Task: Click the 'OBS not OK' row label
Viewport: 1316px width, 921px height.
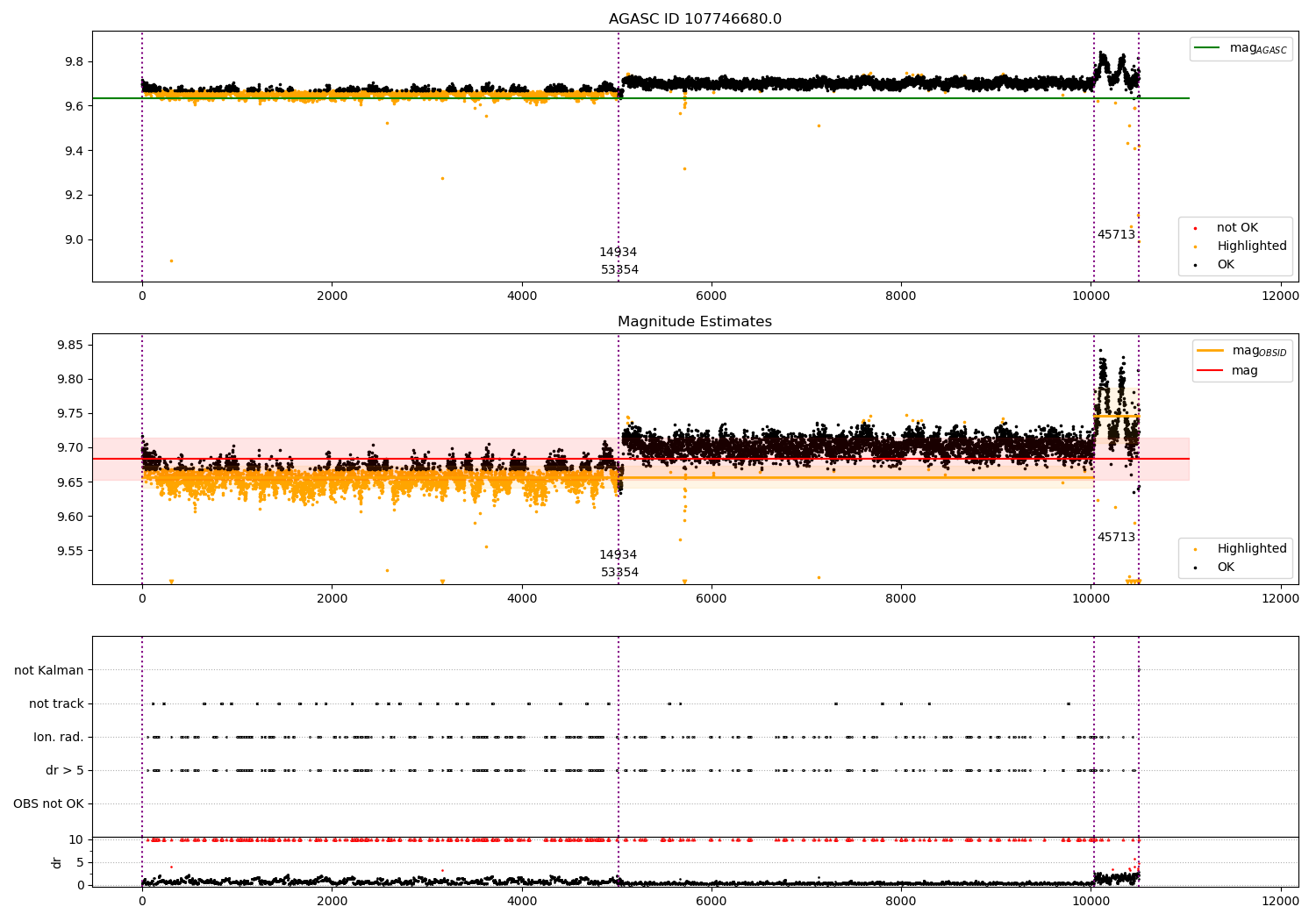Action: (48, 803)
